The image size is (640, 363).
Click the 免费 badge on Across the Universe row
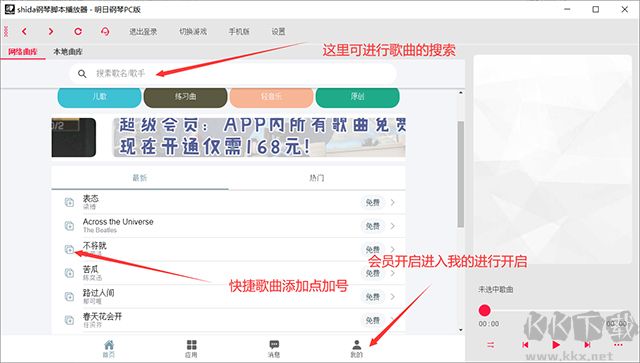(373, 226)
